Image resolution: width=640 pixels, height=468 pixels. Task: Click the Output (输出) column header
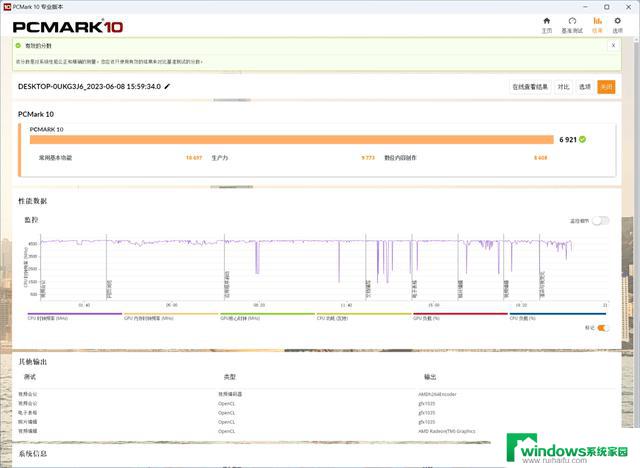pyautogui.click(x=430, y=377)
